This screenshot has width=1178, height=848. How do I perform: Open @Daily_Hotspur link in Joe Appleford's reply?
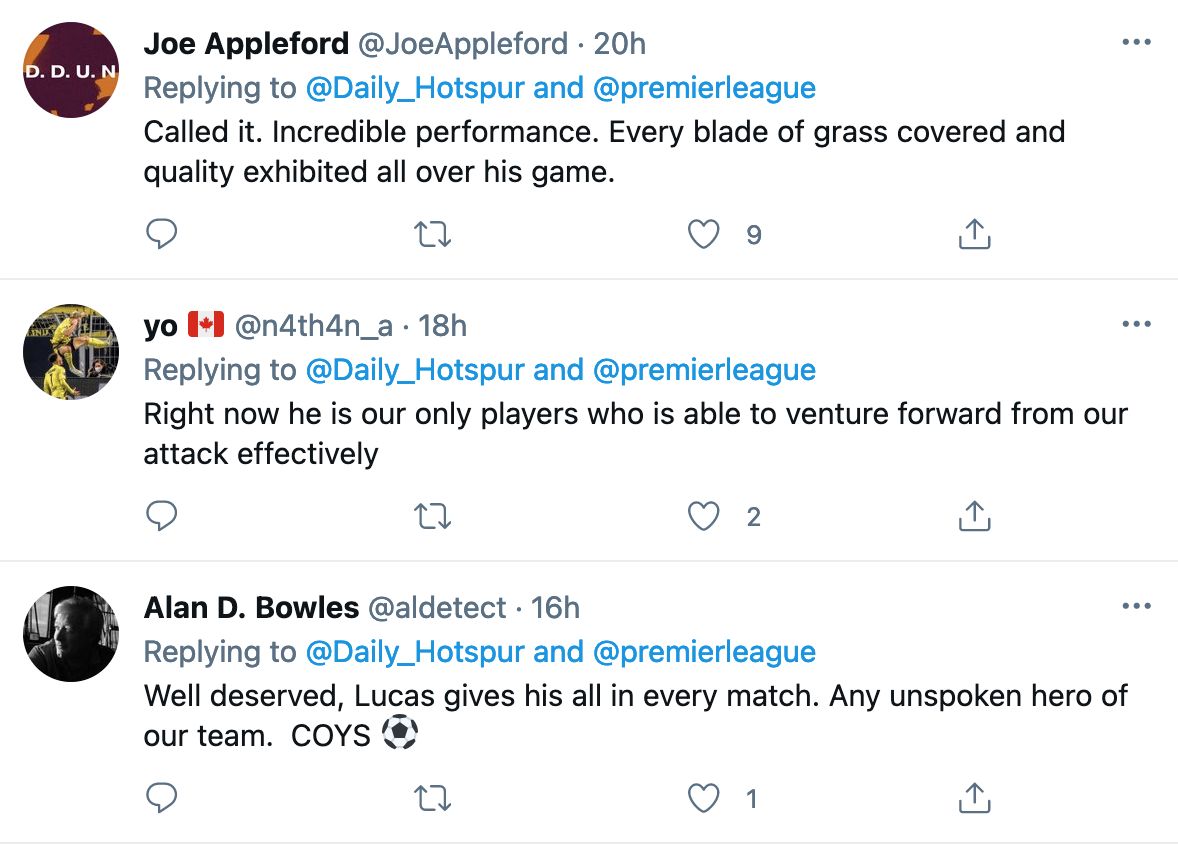click(x=414, y=88)
